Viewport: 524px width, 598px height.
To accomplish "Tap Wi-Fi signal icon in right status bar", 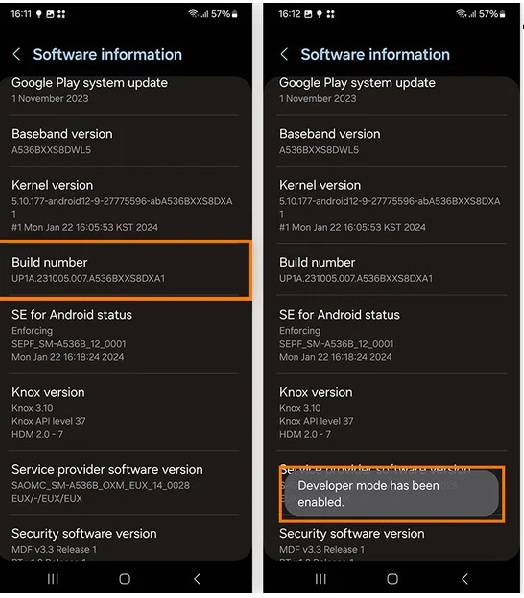I will pyautogui.click(x=461, y=14).
